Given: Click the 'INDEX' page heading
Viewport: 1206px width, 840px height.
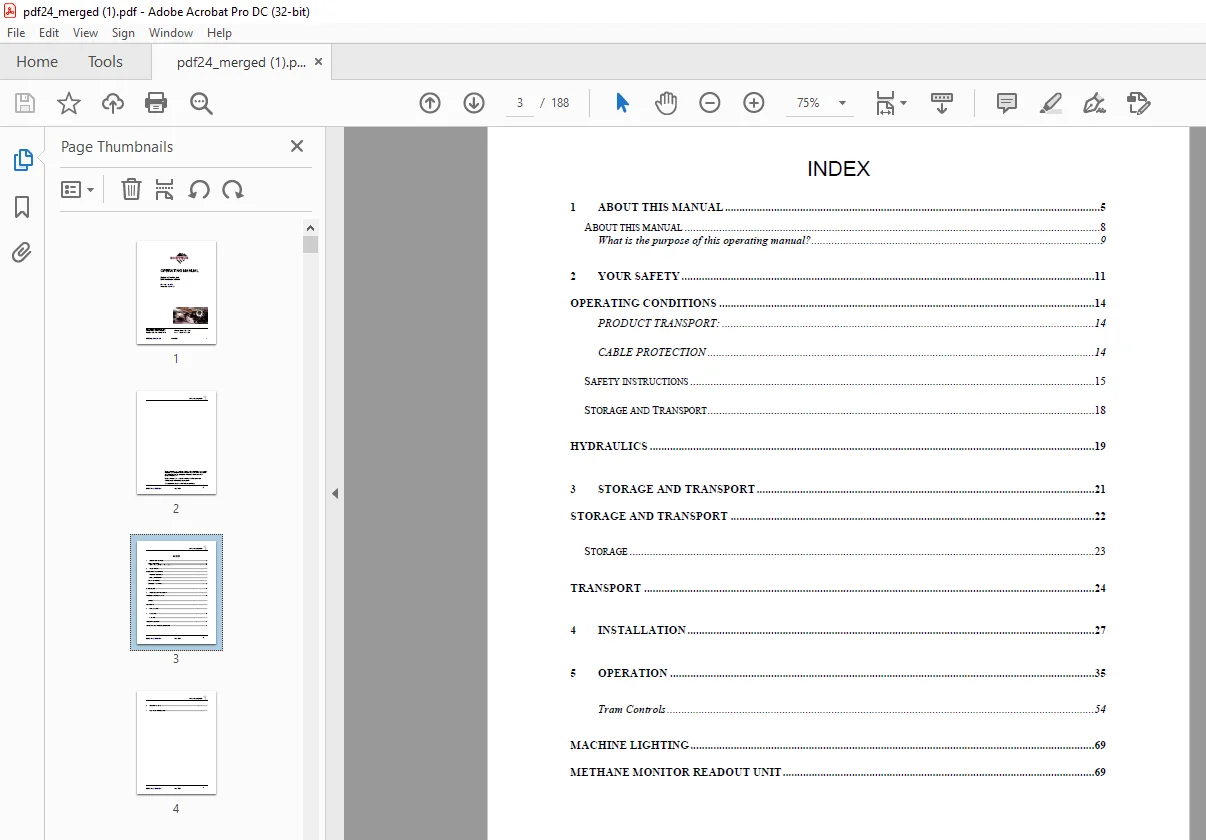Looking at the screenshot, I should click(838, 169).
